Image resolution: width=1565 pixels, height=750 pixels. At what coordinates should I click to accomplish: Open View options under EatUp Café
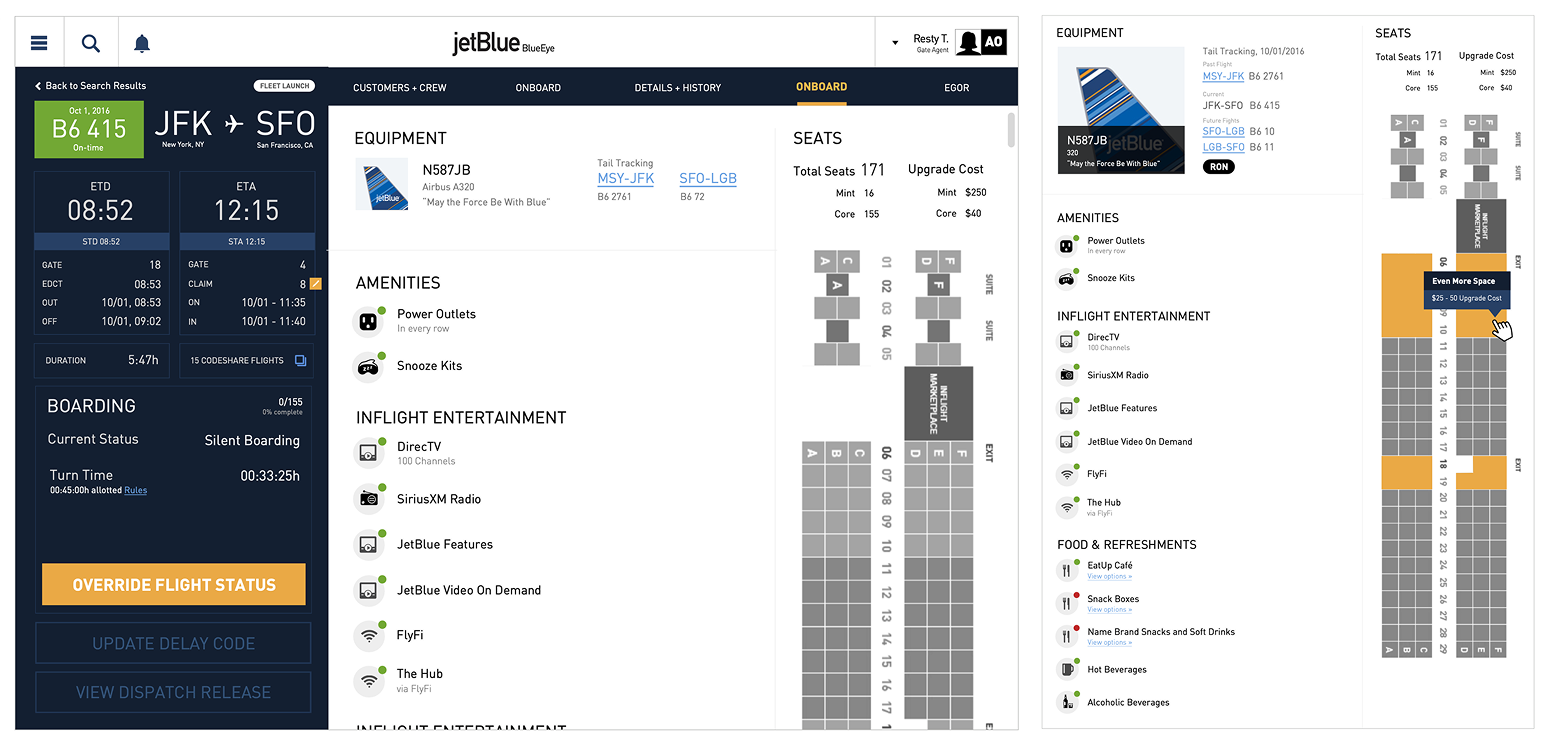[x=1110, y=577]
